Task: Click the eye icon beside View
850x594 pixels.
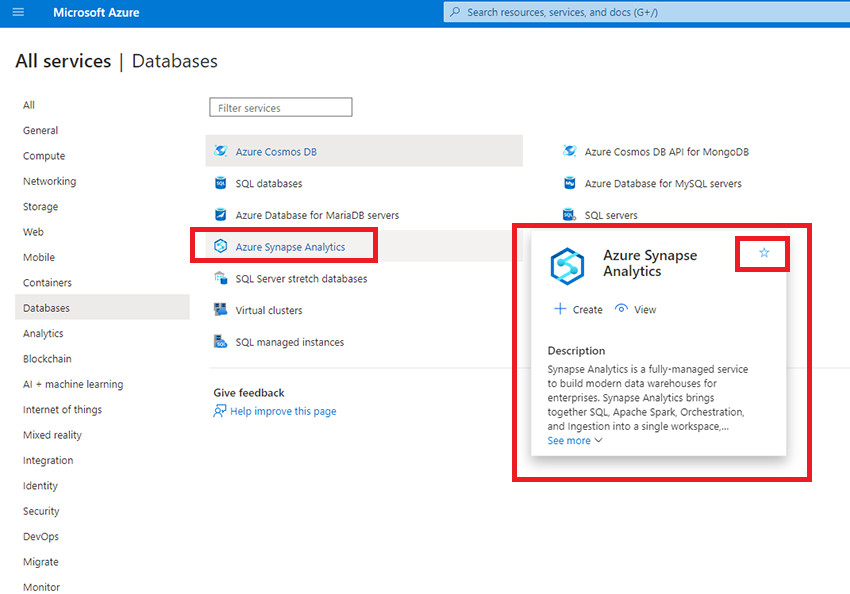Action: 621,309
